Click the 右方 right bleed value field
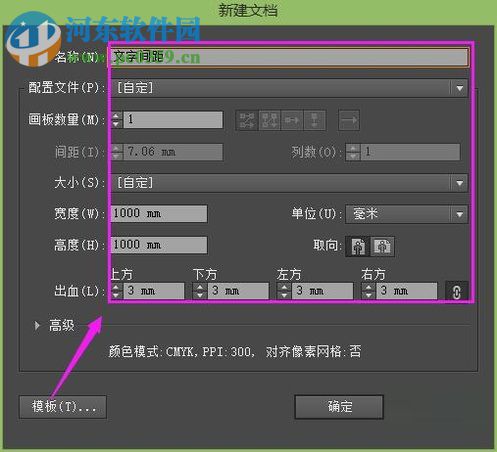Viewport: 497px width, 452px height. pos(407,291)
